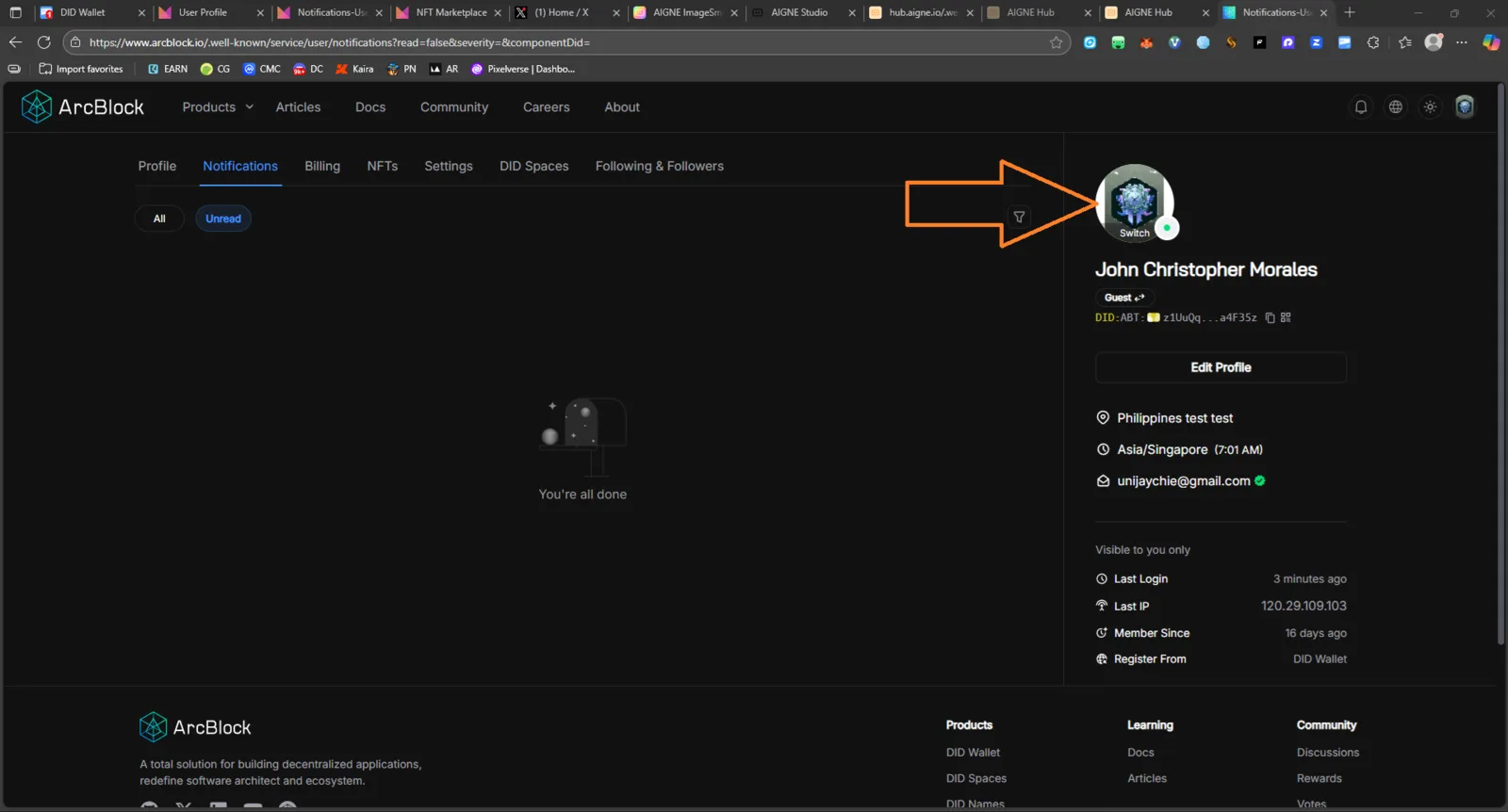Switch to the Profile tab
1508x812 pixels.
coord(157,166)
